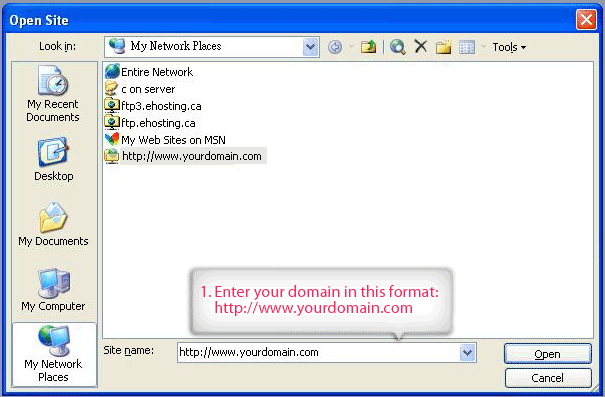Screen dimensions: 605x397
Task: Click the Open button
Action: pos(548,354)
